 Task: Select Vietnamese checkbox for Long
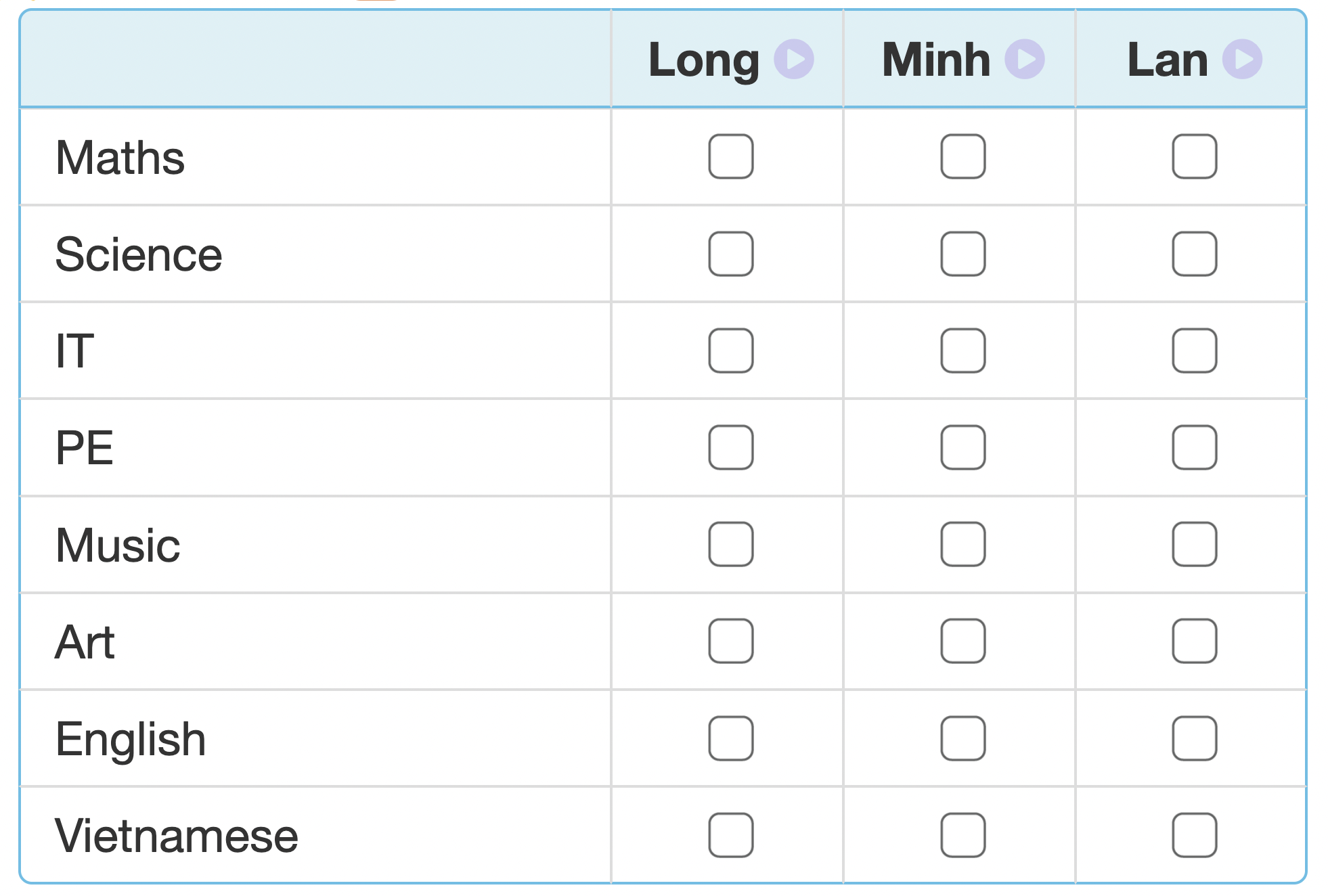(x=730, y=835)
